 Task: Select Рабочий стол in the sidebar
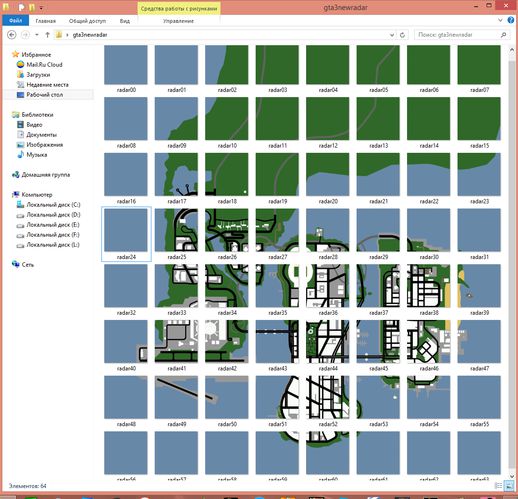click(x=44, y=95)
